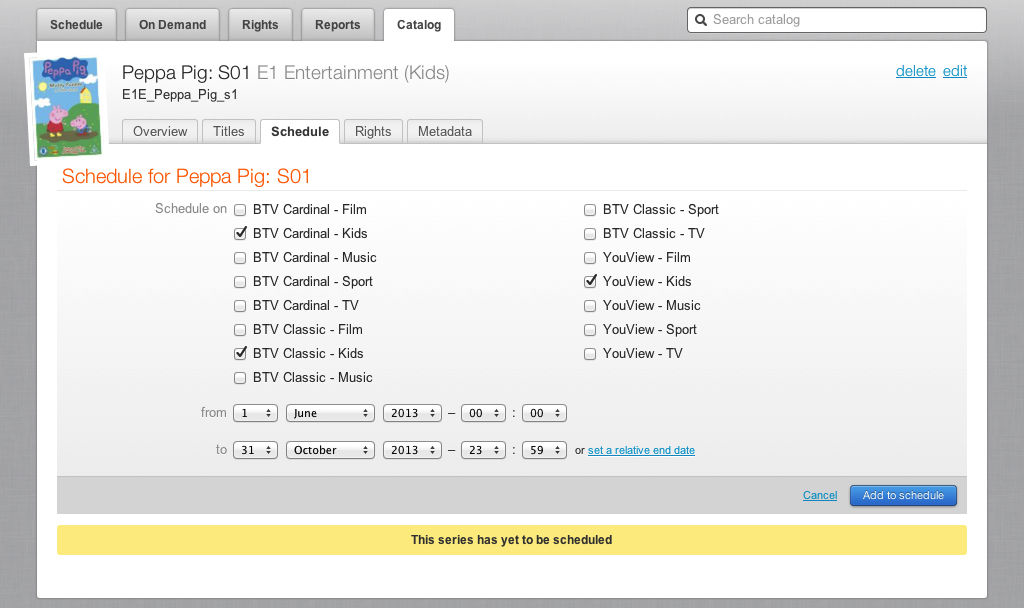Uncheck YouView - Kids

tap(590, 281)
